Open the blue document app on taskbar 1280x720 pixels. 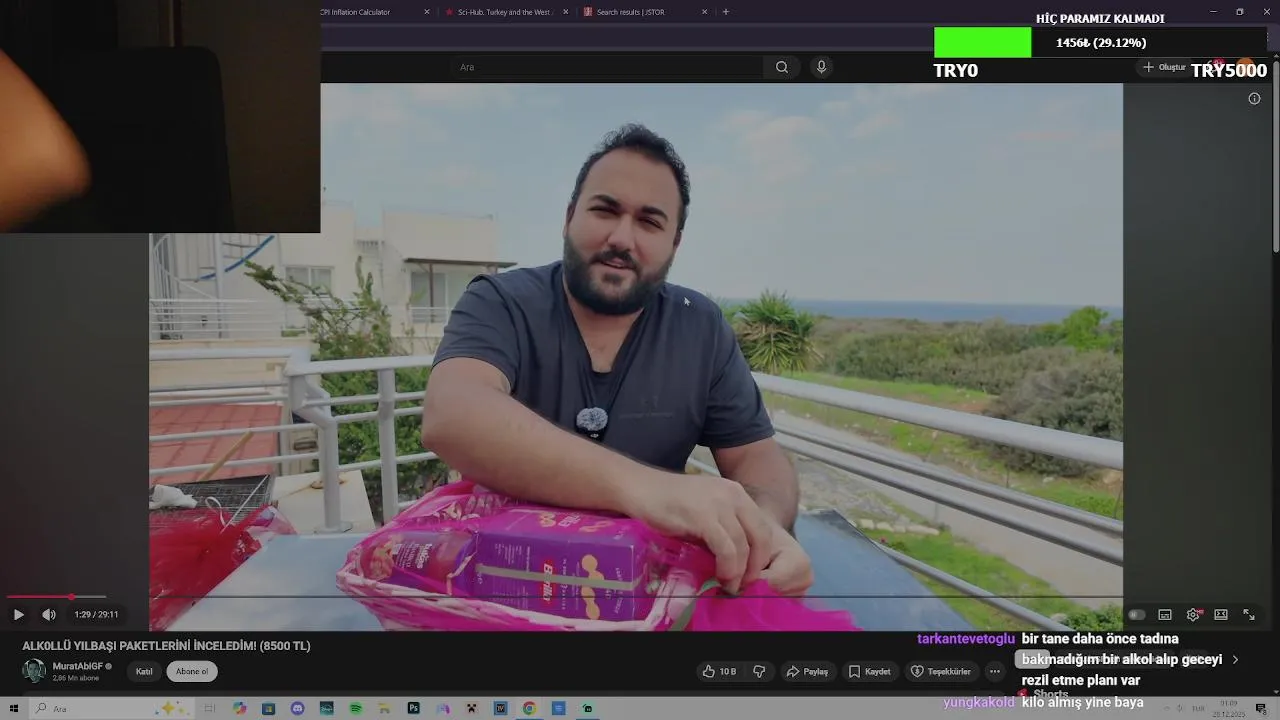coord(559,708)
